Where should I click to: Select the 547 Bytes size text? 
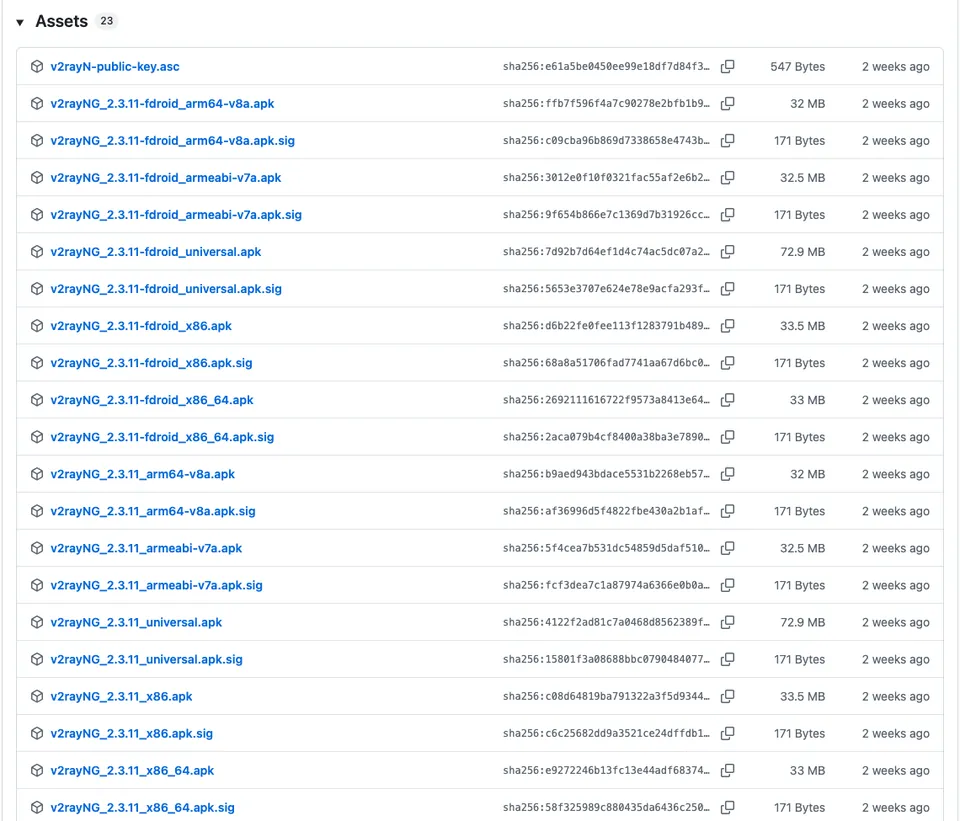[x=797, y=66]
